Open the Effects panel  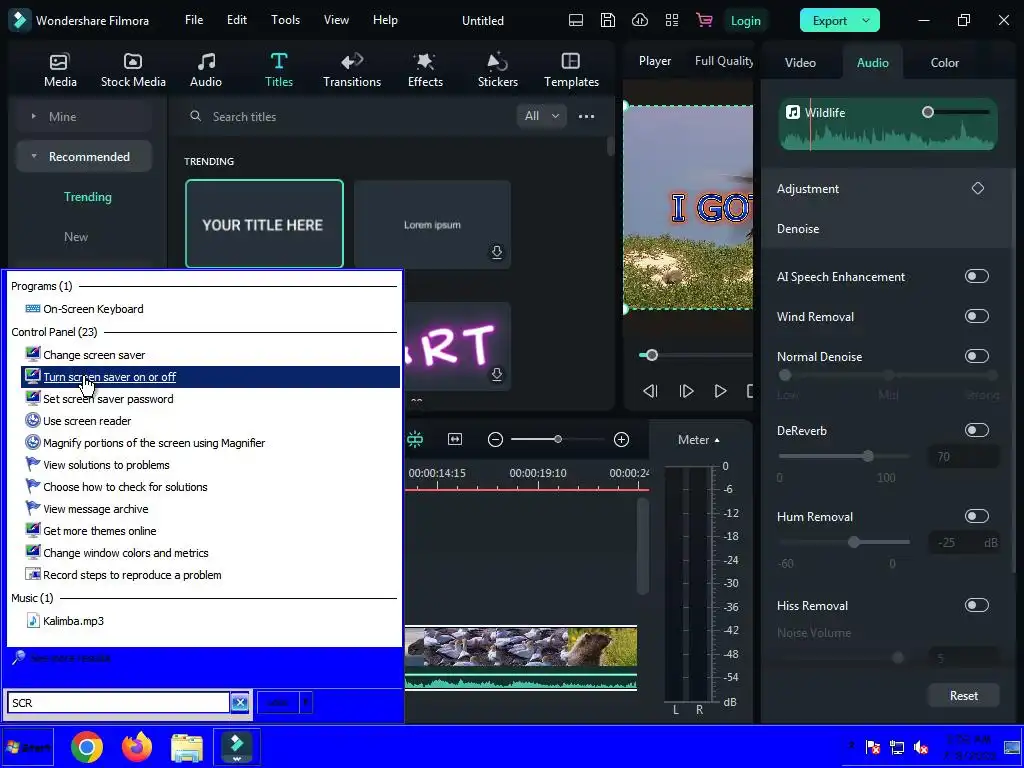coord(425,70)
